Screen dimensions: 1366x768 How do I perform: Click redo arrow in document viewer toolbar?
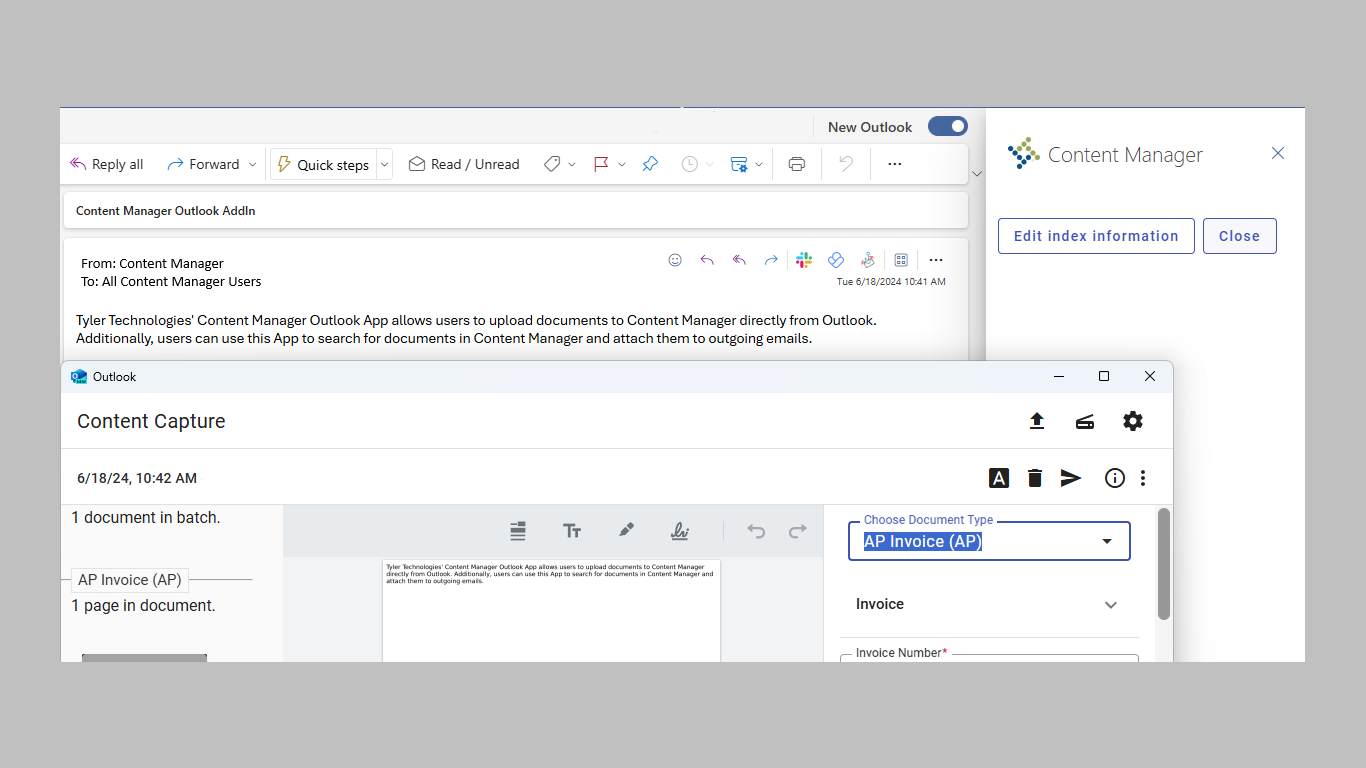tap(798, 531)
